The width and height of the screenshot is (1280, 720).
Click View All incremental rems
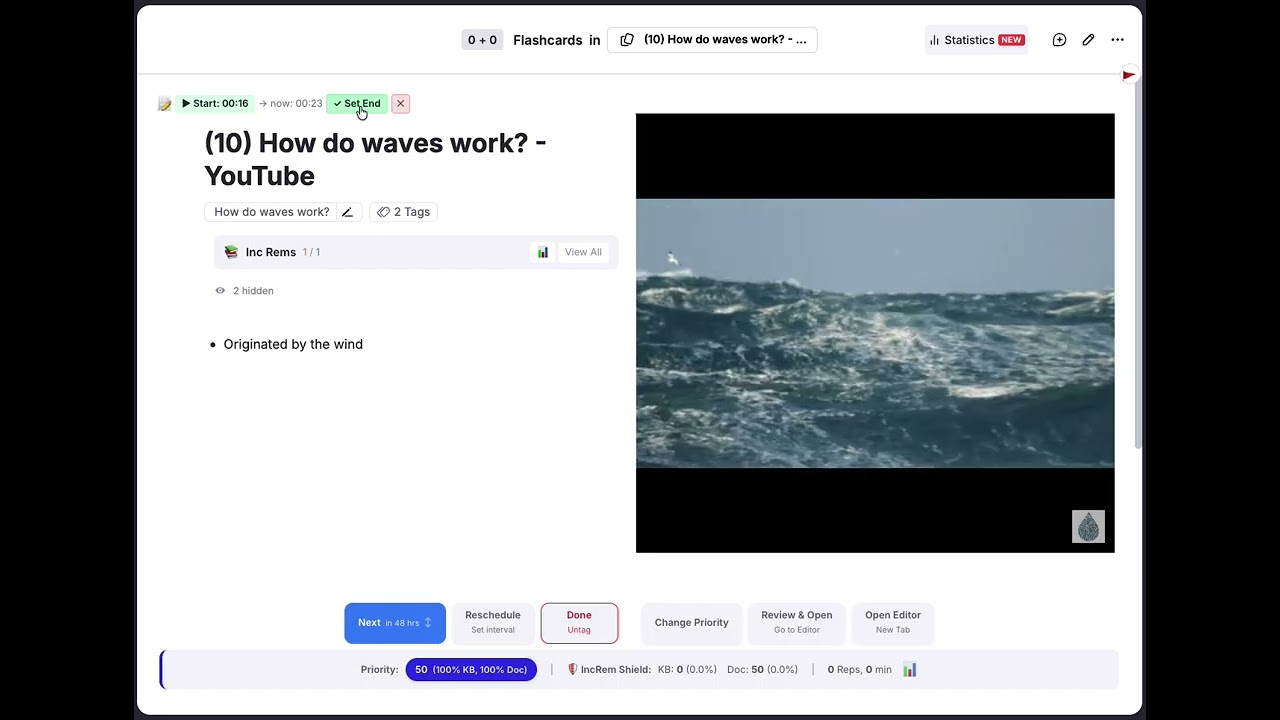583,252
